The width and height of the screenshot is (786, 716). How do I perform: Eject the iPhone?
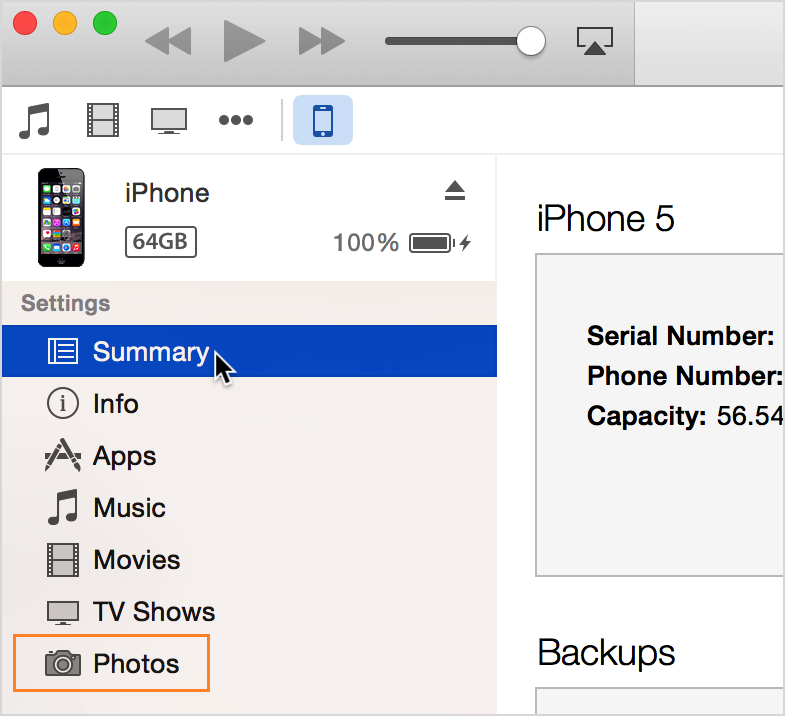(455, 191)
